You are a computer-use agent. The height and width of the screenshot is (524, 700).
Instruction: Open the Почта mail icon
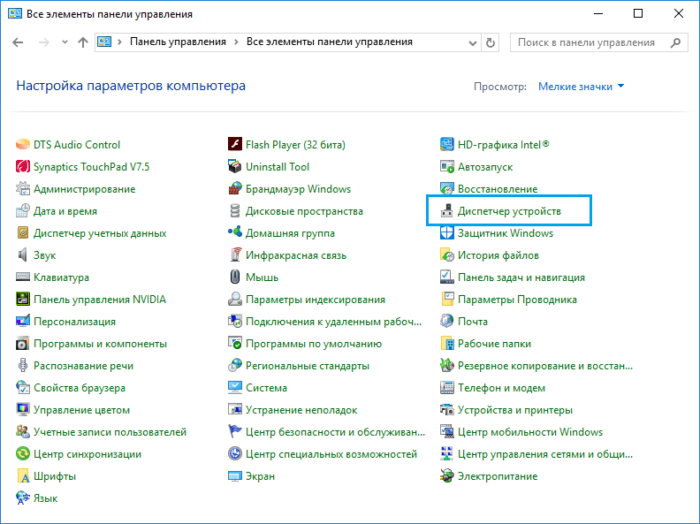point(447,321)
